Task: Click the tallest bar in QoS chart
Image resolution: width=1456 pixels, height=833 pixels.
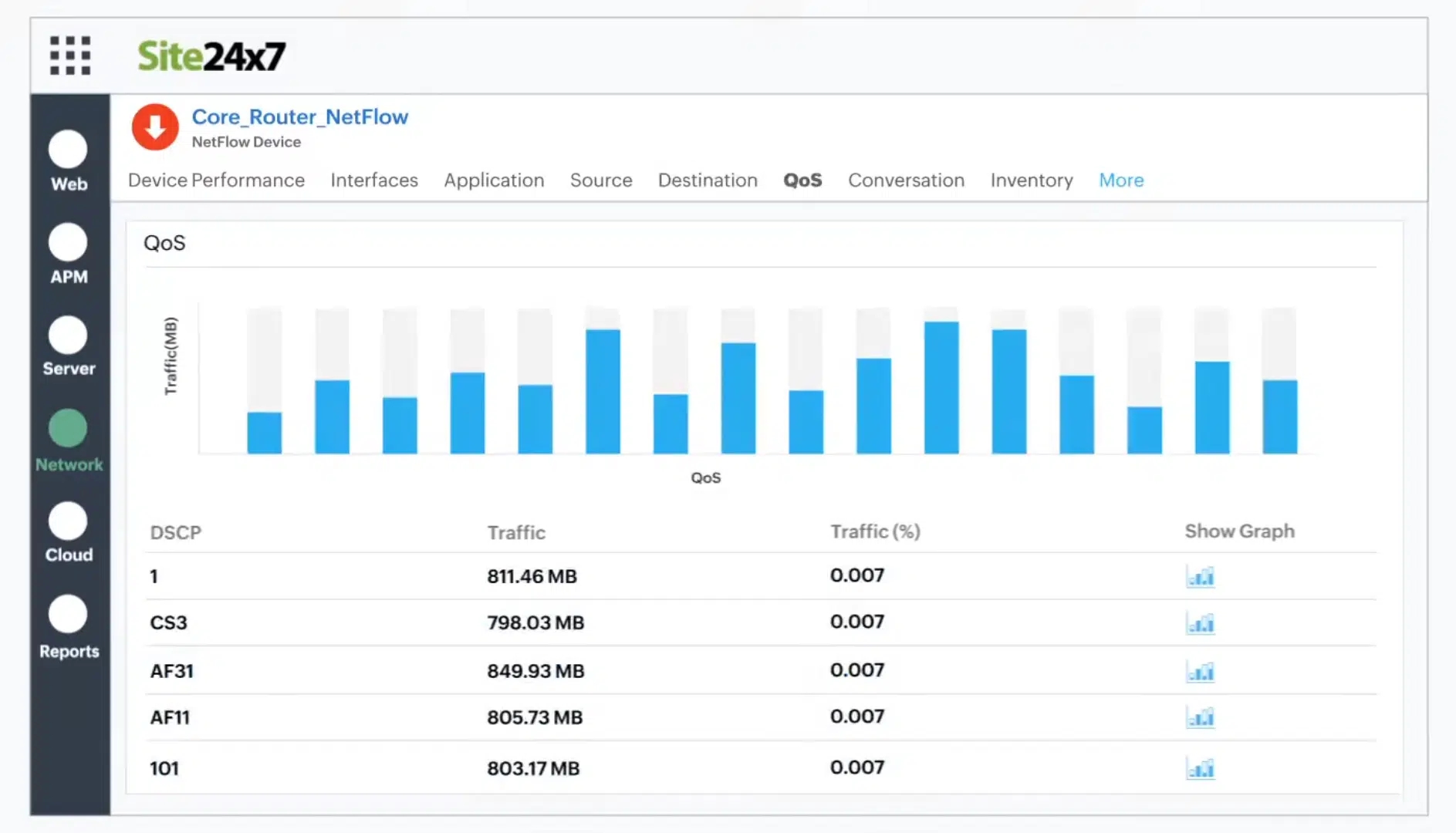Action: (x=941, y=387)
